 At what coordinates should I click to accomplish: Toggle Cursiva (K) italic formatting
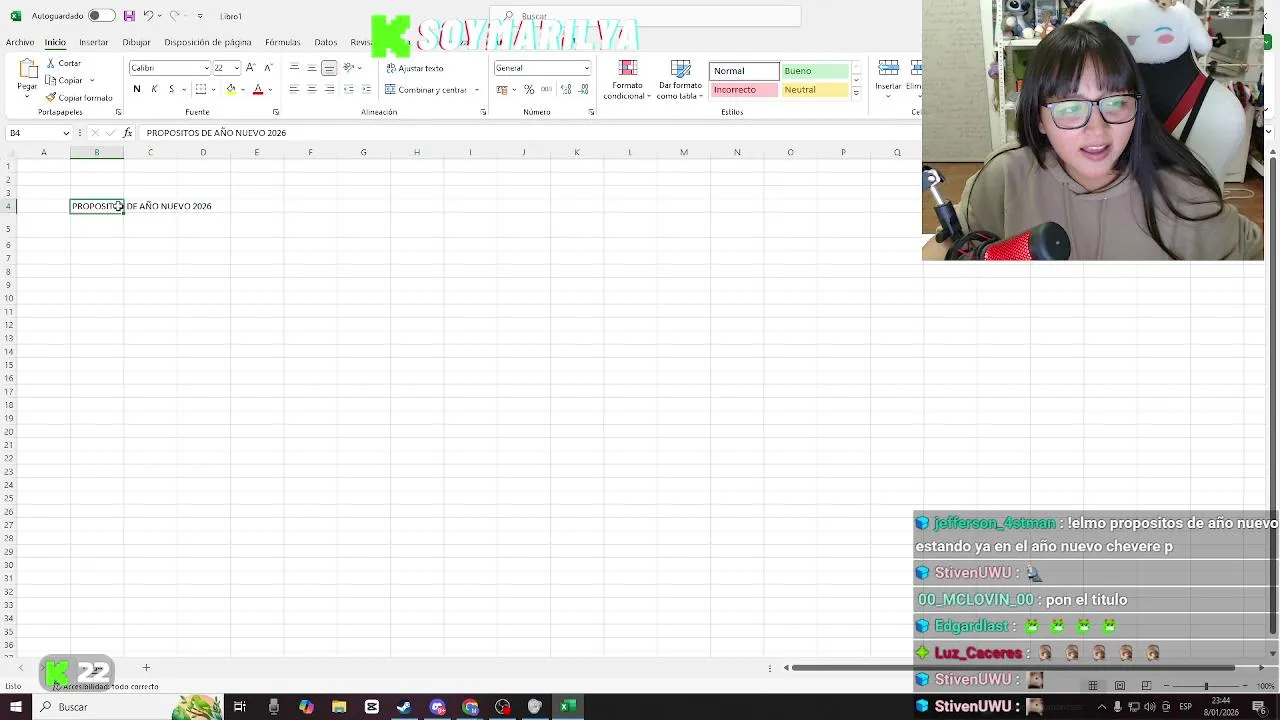click(x=154, y=89)
